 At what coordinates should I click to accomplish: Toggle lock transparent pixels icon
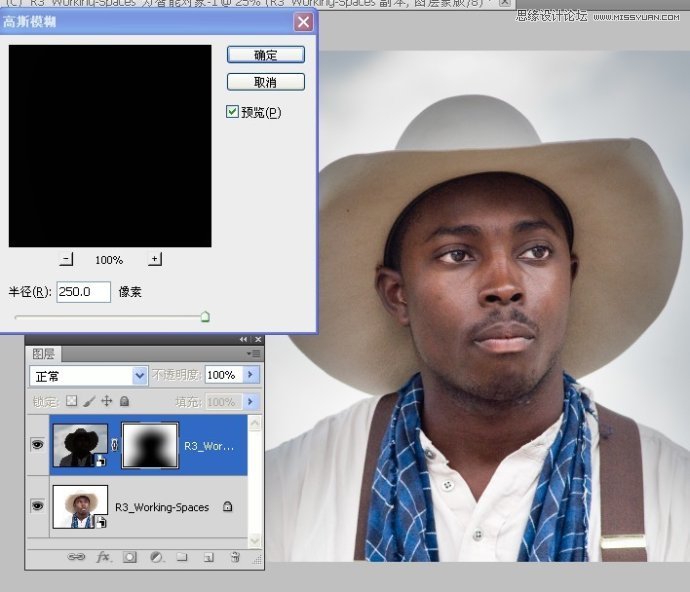(x=71, y=401)
